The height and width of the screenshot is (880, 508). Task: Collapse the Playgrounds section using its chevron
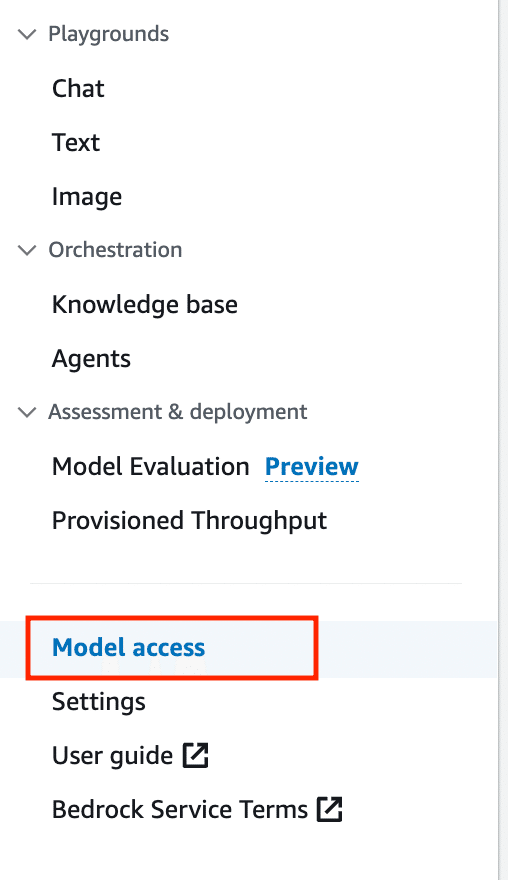(27, 34)
